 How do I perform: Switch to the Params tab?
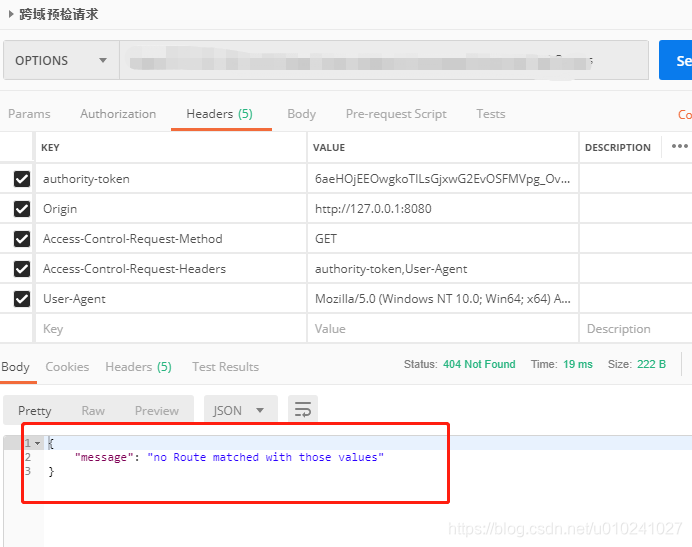[x=29, y=114]
